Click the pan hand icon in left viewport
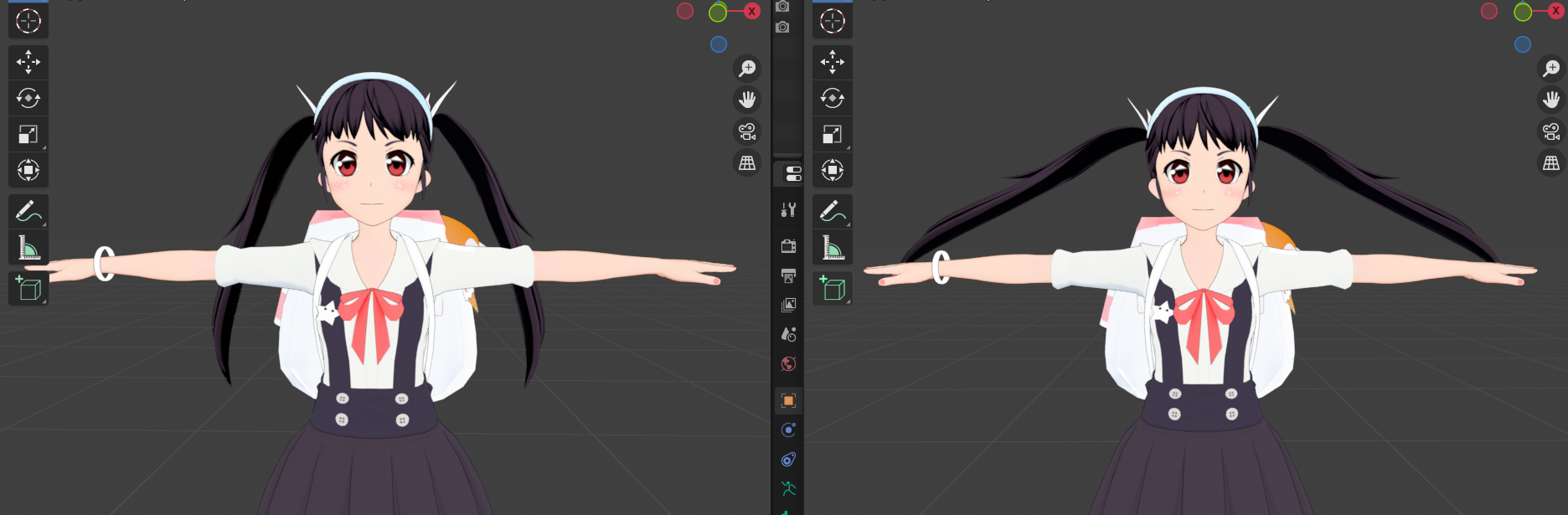Viewport: 1568px width, 515px height. tap(747, 100)
